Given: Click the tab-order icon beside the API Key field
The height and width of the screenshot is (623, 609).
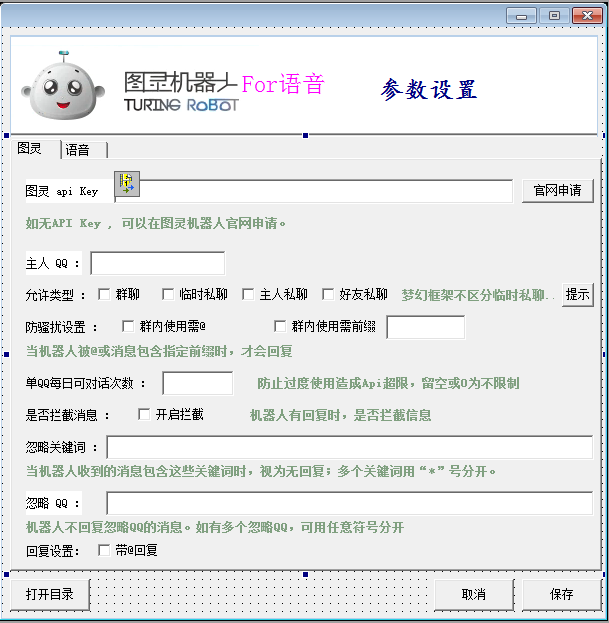Looking at the screenshot, I should [127, 184].
